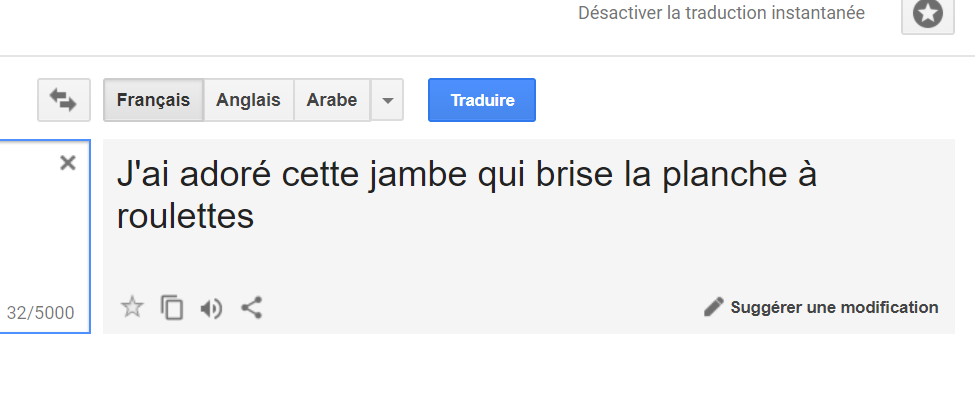This screenshot has width=975, height=411.
Task: Focus the source text input box
Action: (x=45, y=236)
